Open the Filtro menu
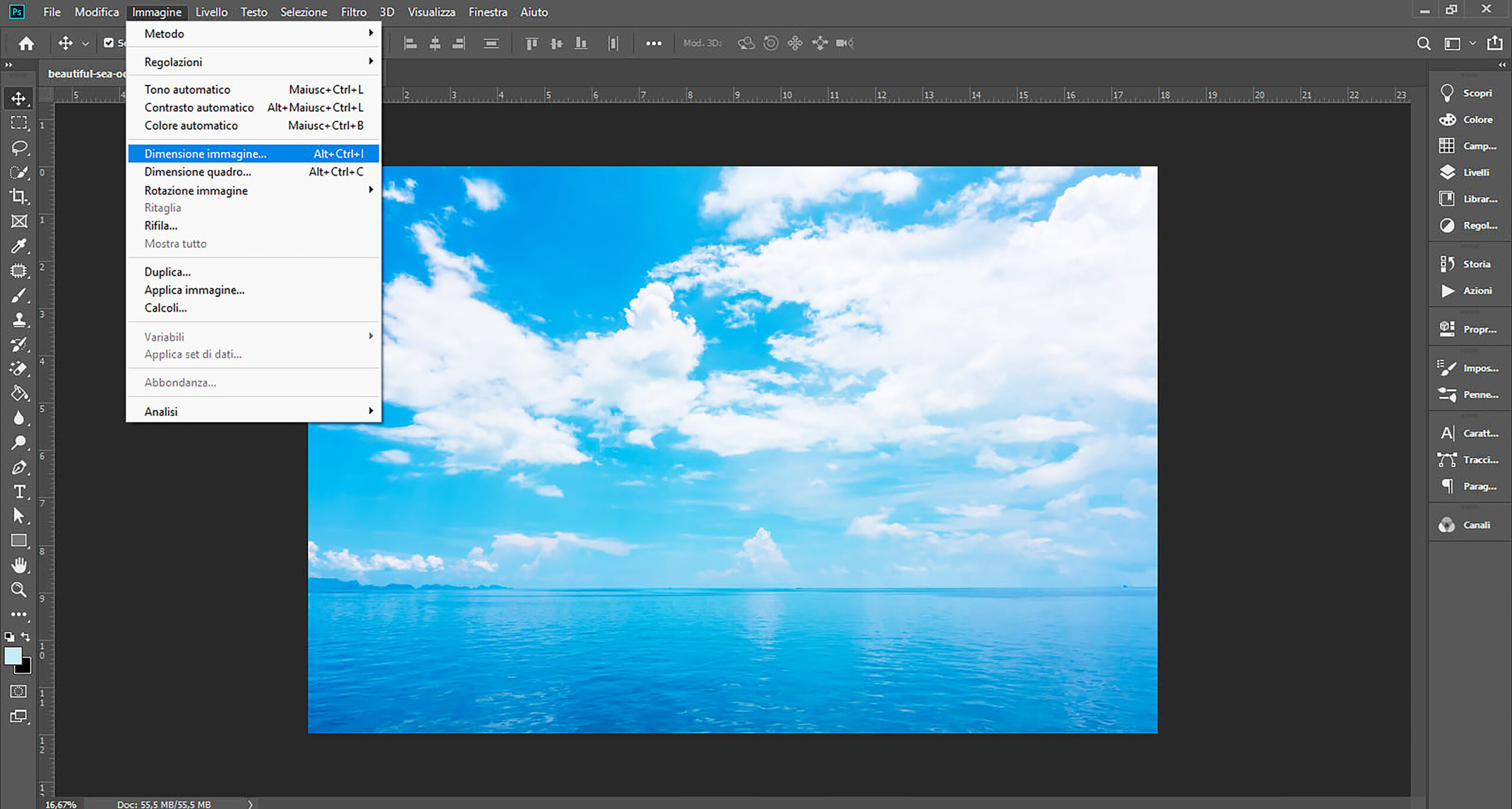 click(x=353, y=12)
